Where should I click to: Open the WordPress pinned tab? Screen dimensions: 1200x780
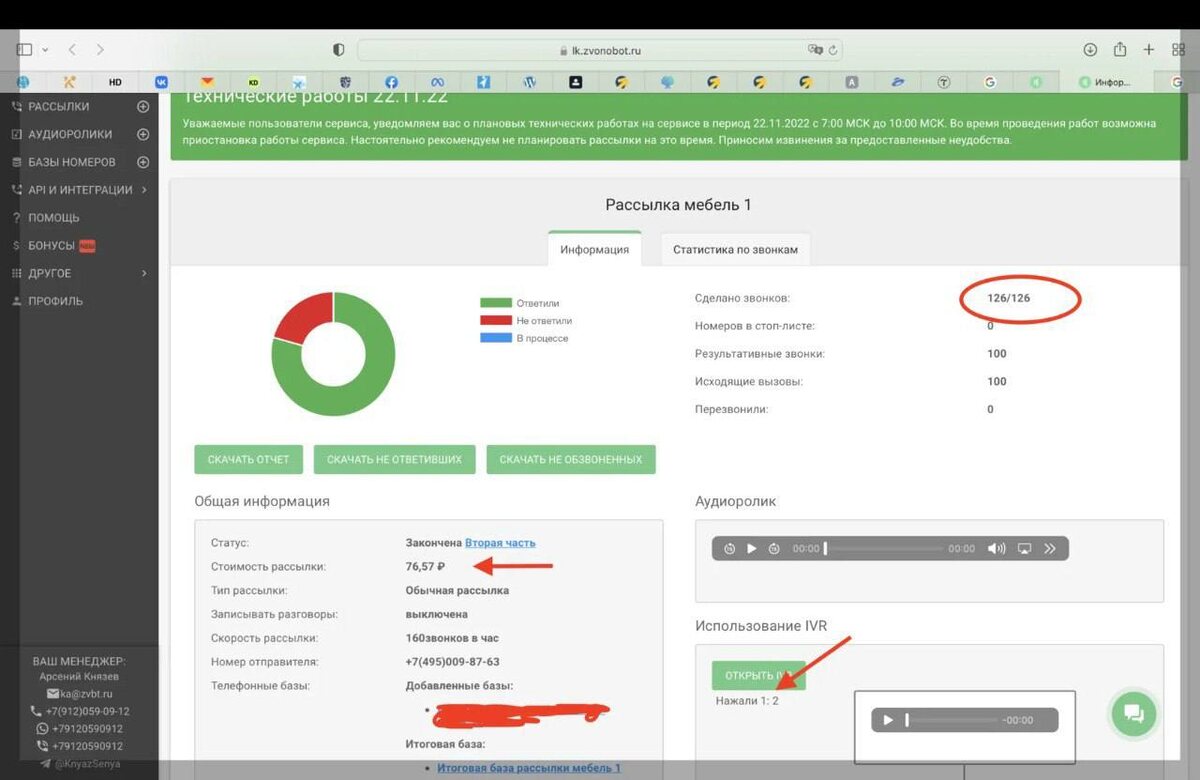tap(530, 82)
